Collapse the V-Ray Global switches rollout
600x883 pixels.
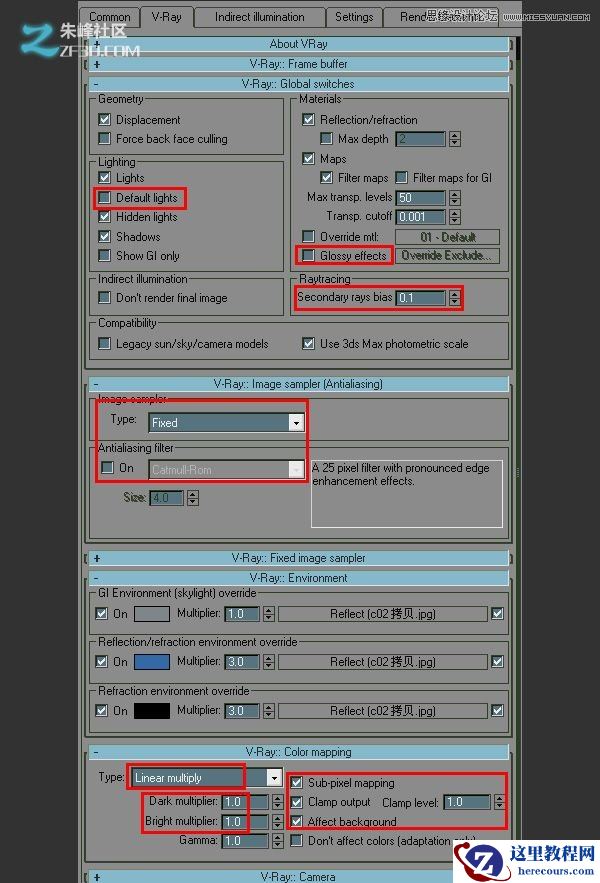[x=299, y=84]
